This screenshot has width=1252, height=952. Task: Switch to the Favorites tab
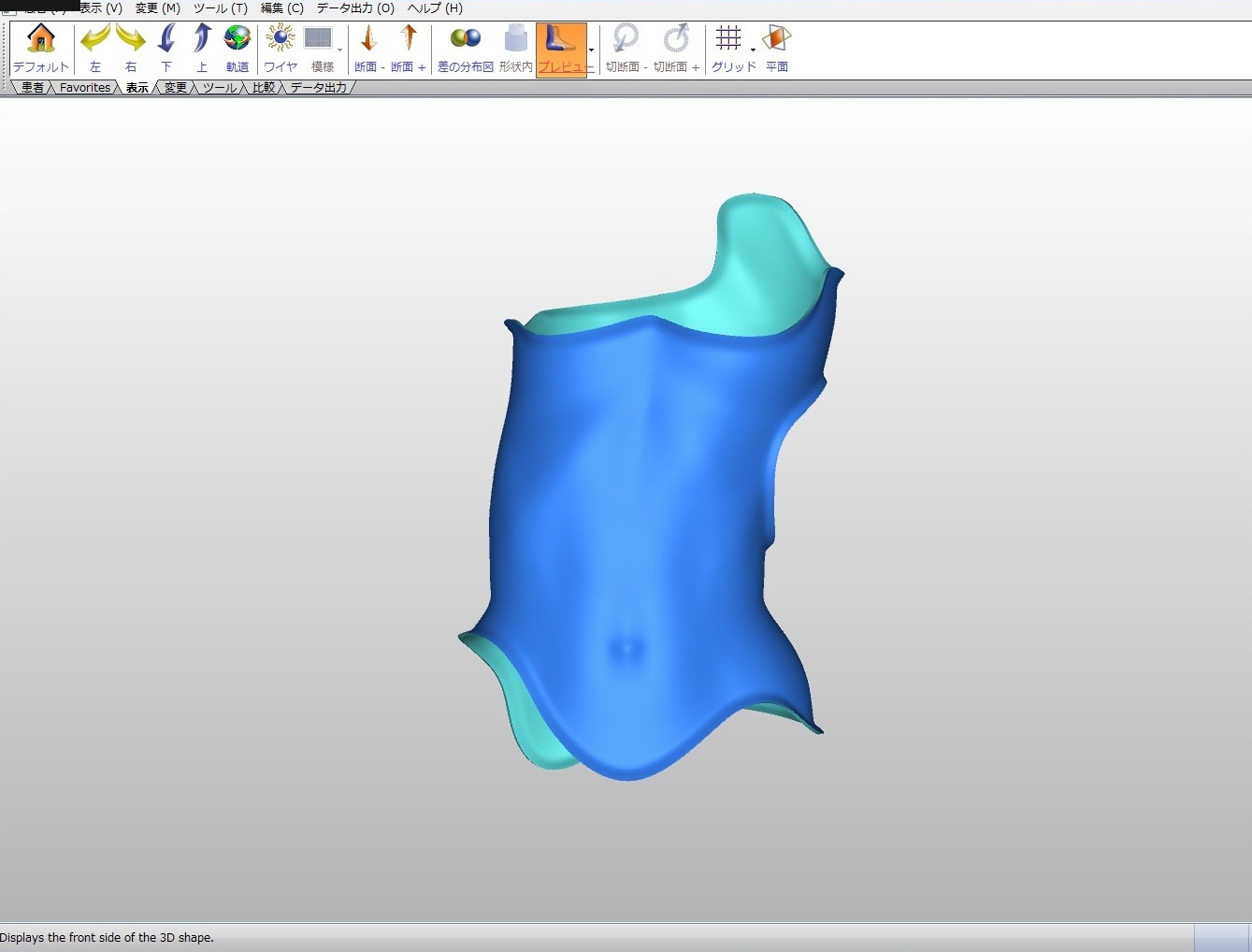(85, 88)
